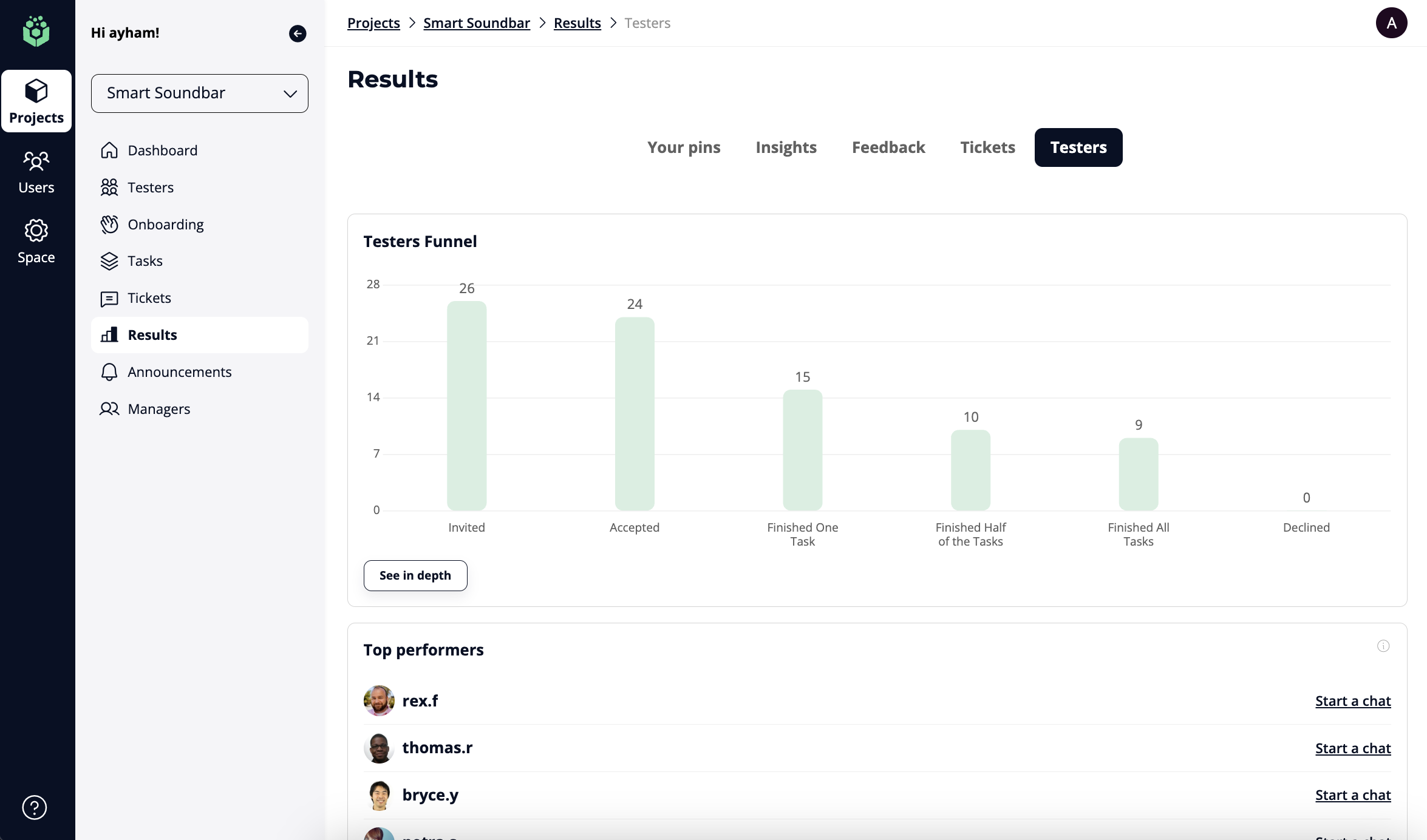Select the Your pins tab
The image size is (1427, 840).
(x=683, y=147)
